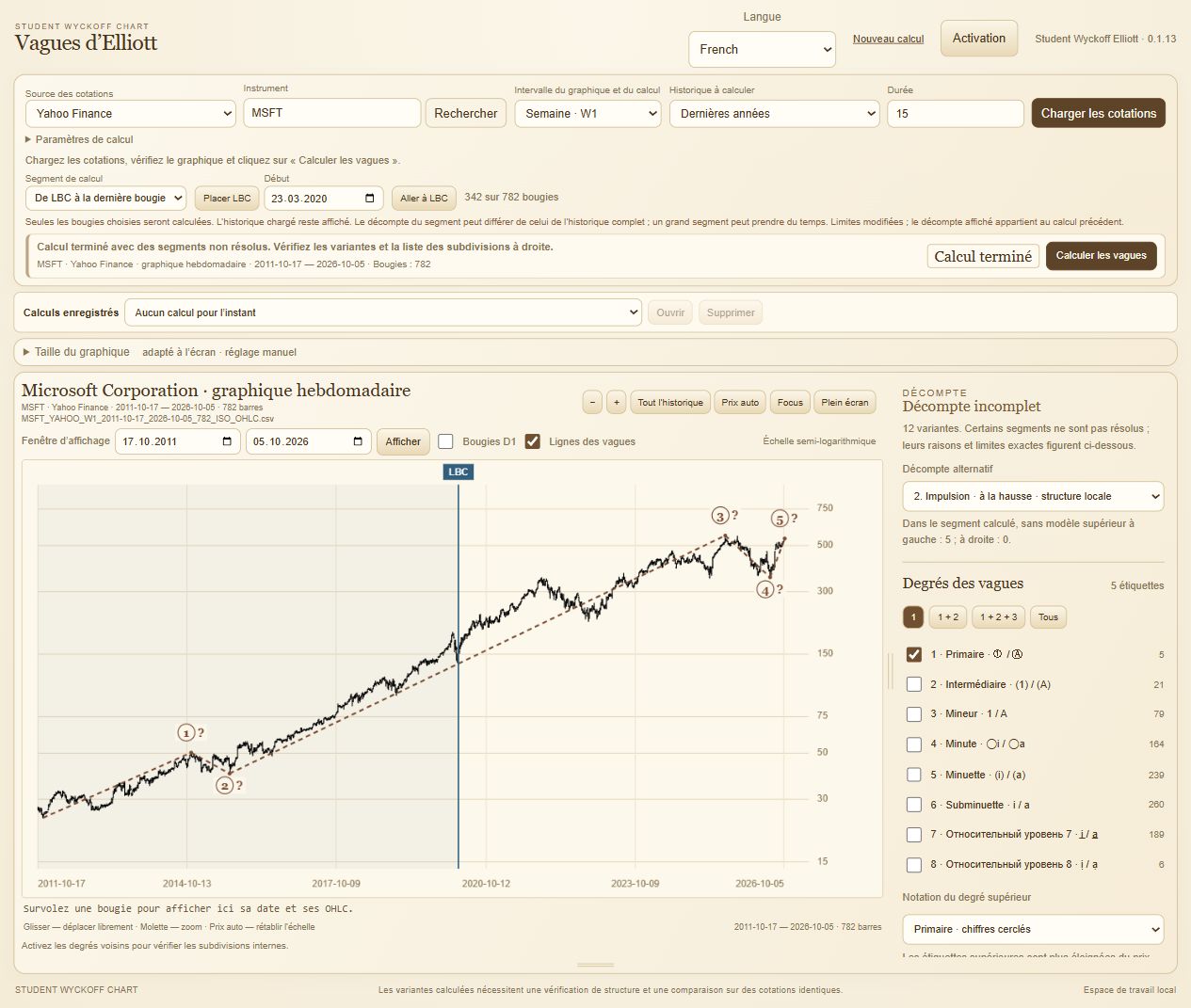Click the Calculer les vagues button
This screenshot has height=1008, width=1191.
[1101, 255]
